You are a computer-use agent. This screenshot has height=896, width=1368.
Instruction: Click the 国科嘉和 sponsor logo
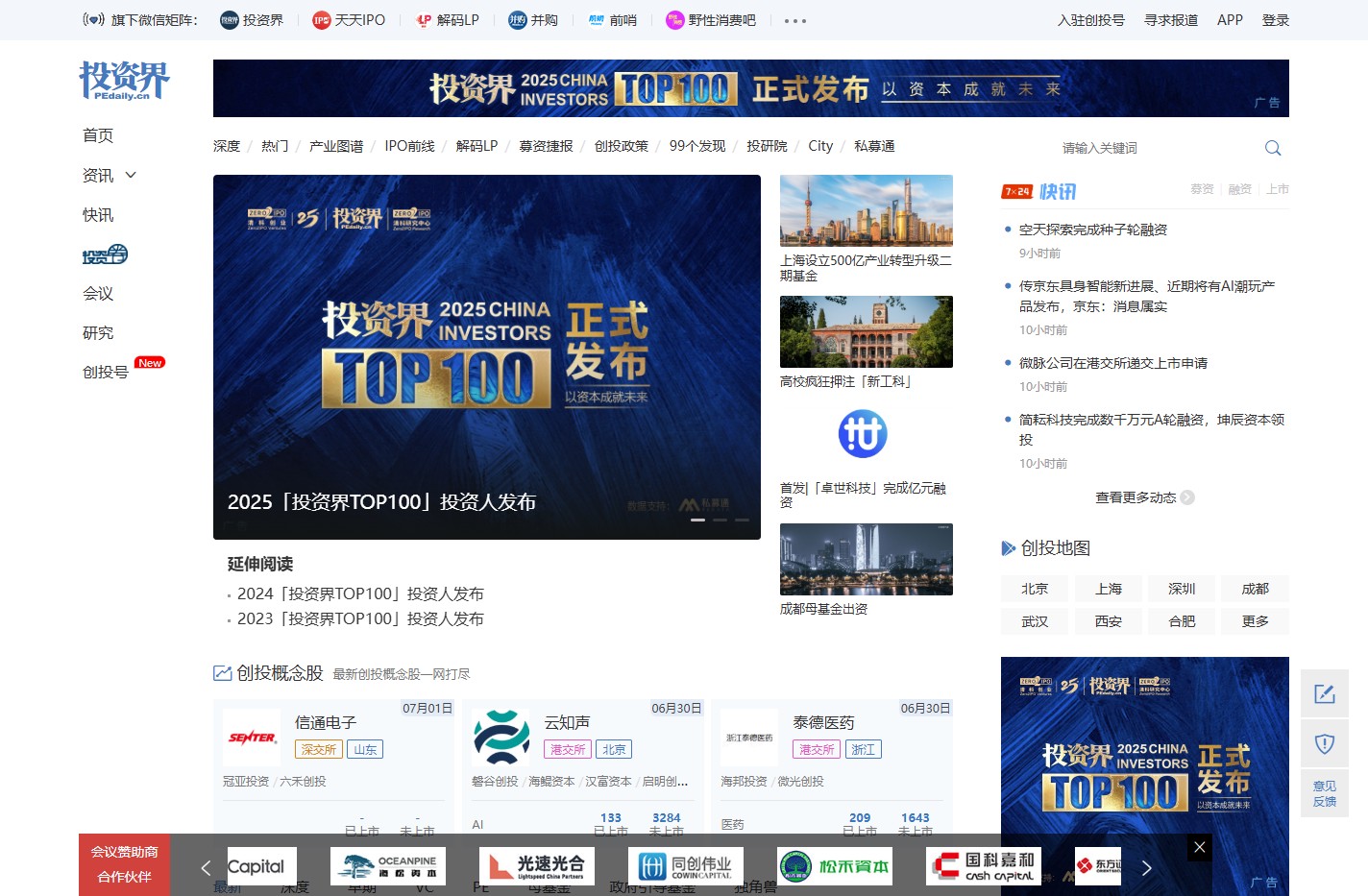click(984, 866)
